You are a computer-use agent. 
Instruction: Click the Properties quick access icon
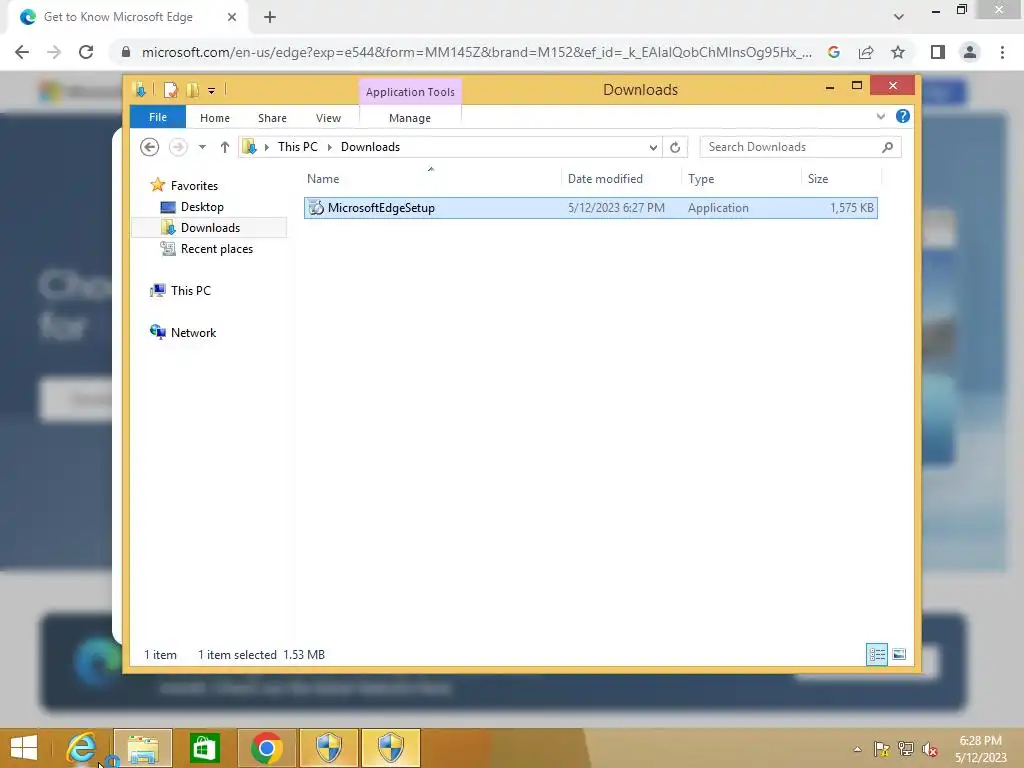pyautogui.click(x=170, y=90)
